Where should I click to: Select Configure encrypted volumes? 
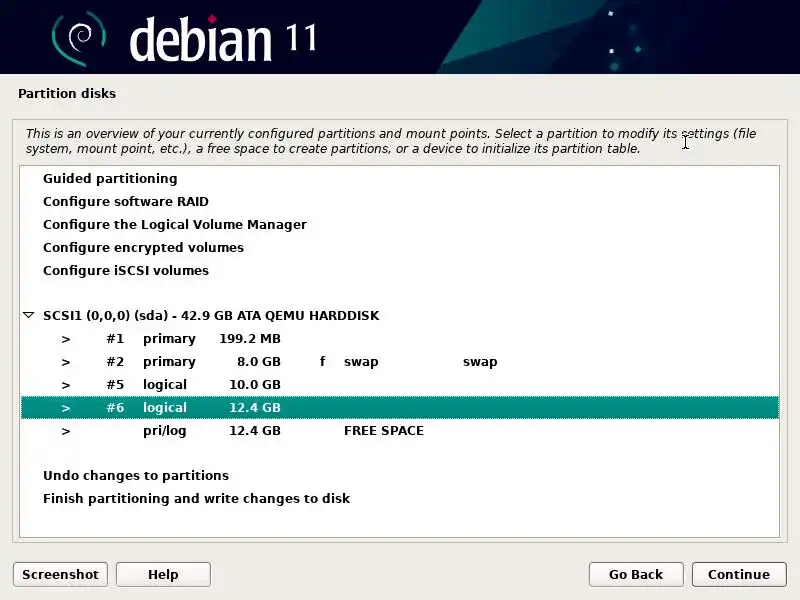(x=143, y=247)
